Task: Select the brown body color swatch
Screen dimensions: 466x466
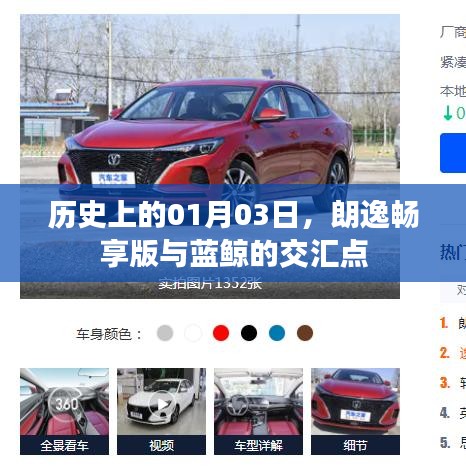Action: 305,333
